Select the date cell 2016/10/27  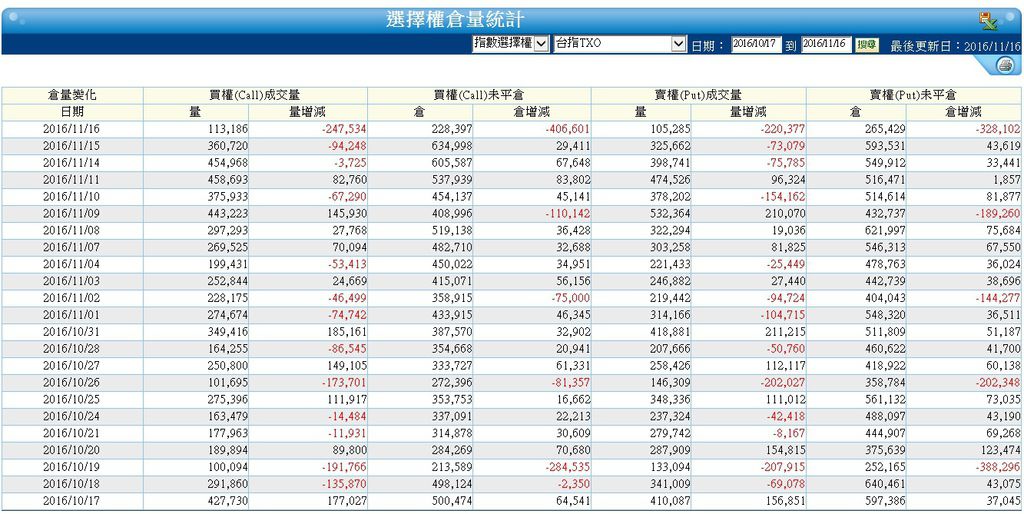click(71, 366)
